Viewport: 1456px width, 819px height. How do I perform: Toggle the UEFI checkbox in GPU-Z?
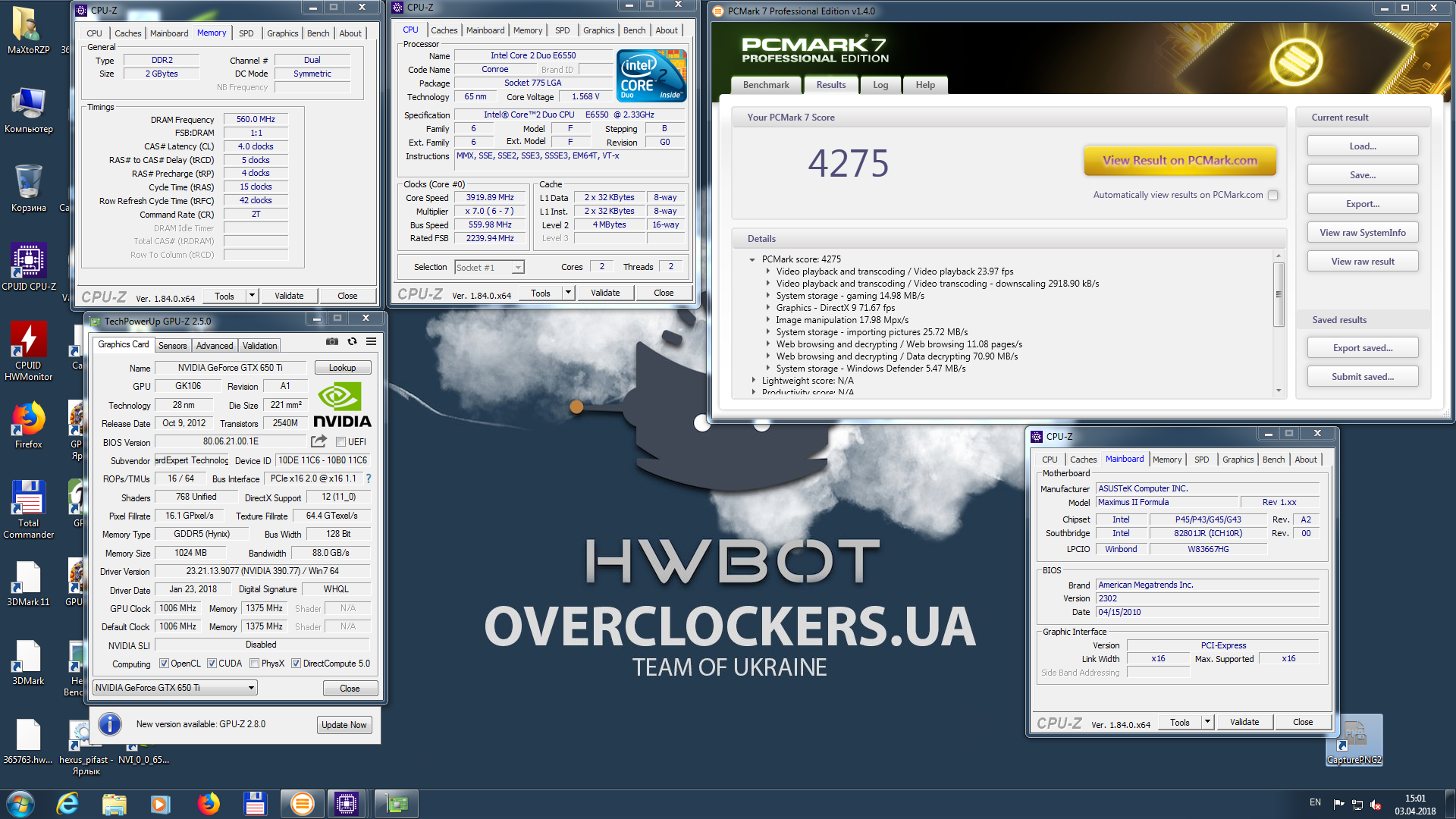341,442
